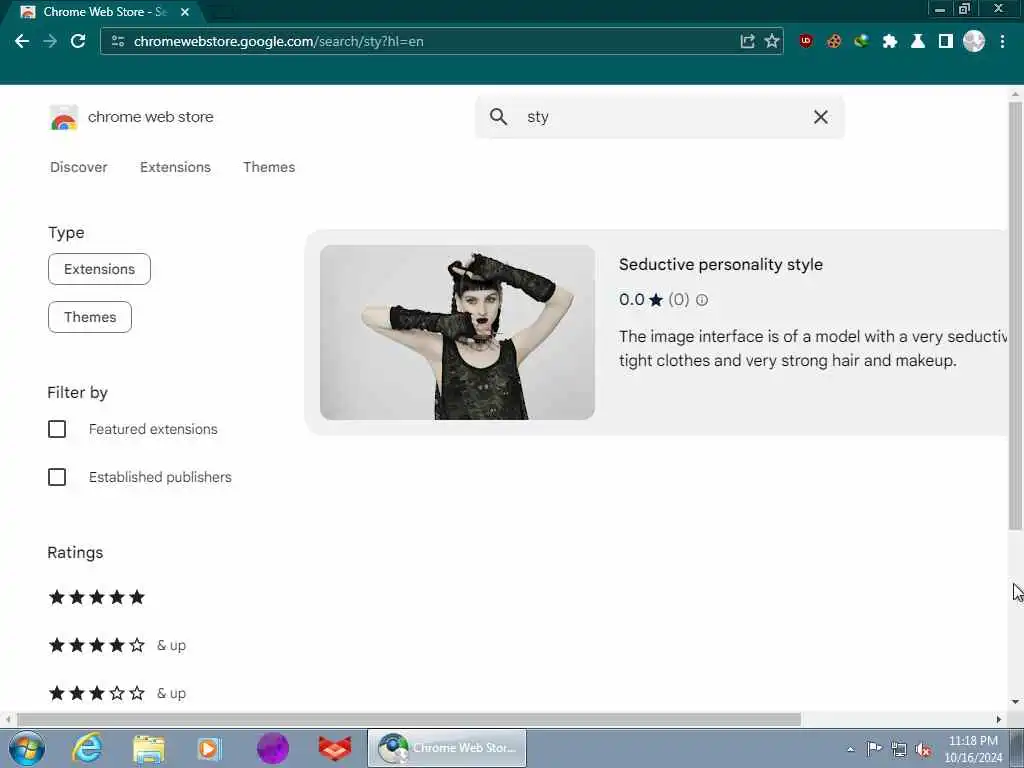The height and width of the screenshot is (768, 1024).
Task: Open File Explorer from taskbar
Action: (x=149, y=748)
